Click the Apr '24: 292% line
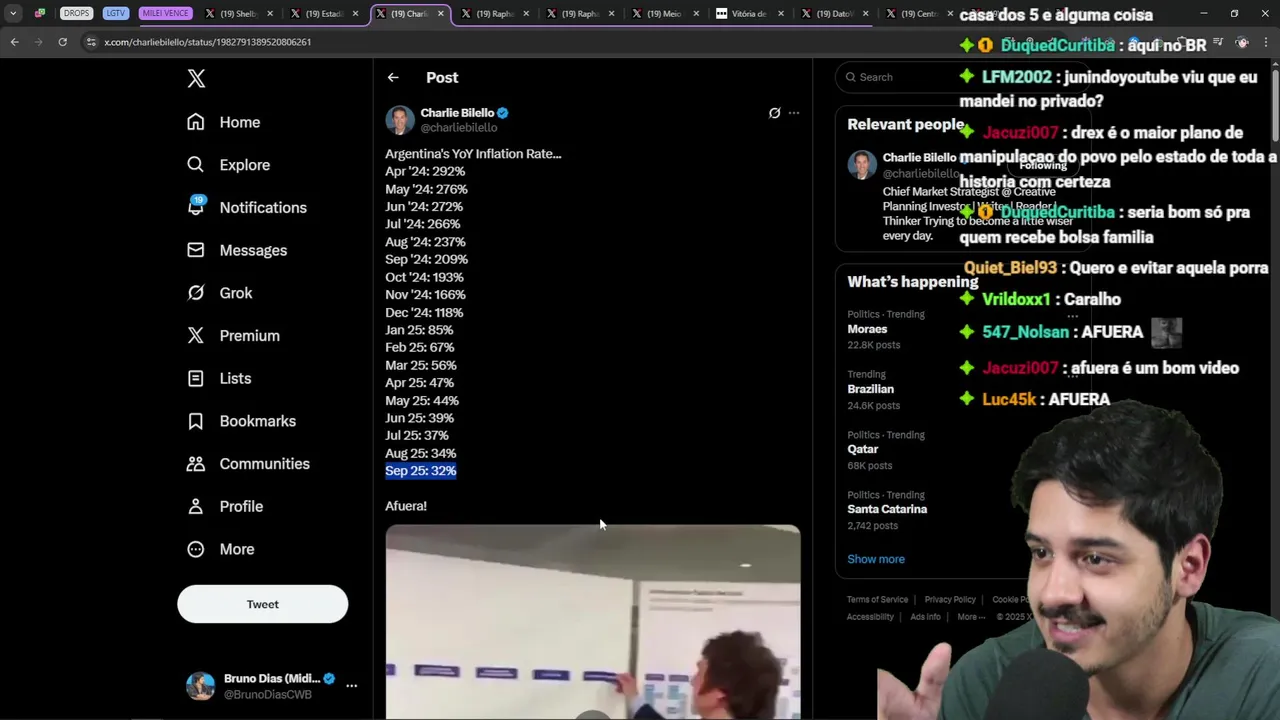This screenshot has width=1280, height=720. (x=425, y=171)
